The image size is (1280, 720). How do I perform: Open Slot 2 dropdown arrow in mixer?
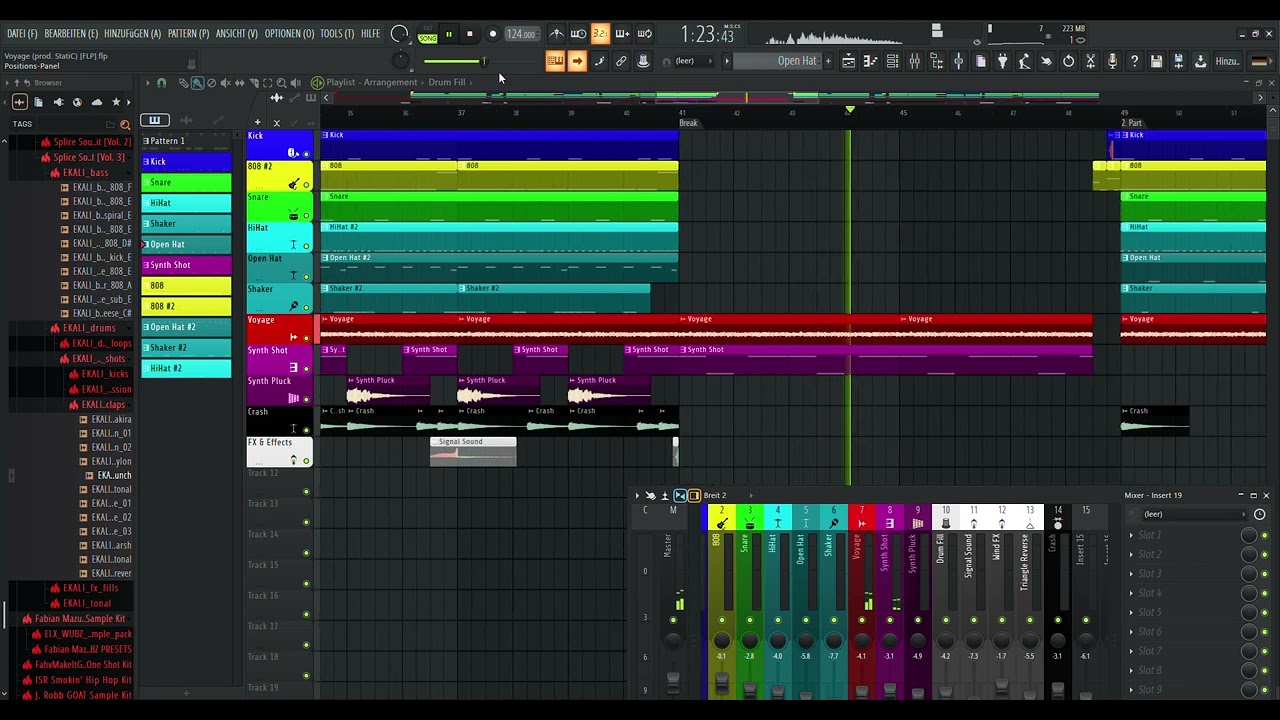1131,555
